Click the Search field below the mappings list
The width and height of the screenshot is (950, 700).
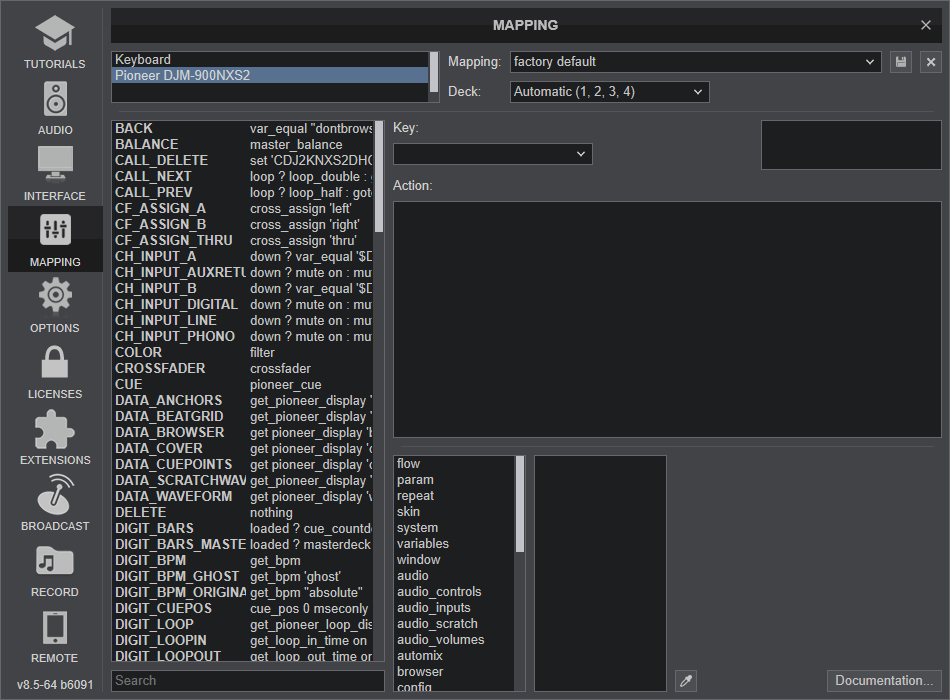(x=247, y=681)
